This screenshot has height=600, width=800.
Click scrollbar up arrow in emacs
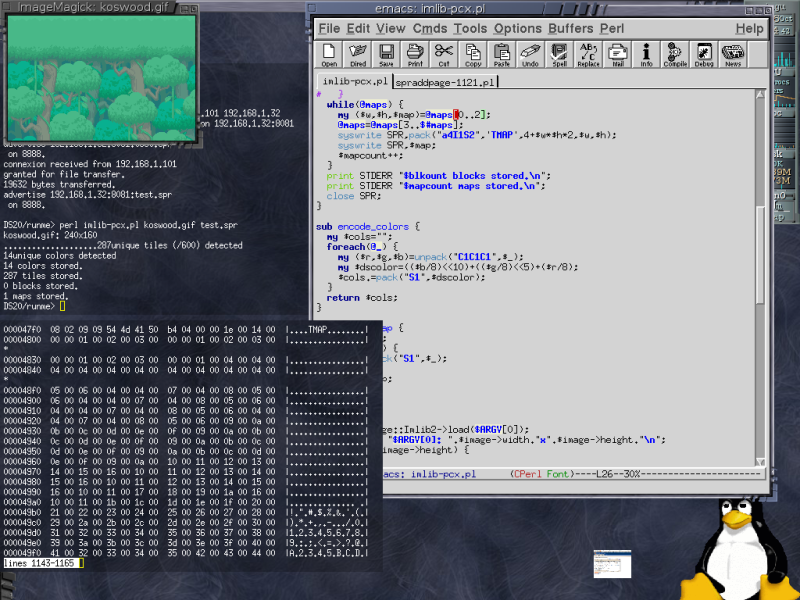point(760,95)
